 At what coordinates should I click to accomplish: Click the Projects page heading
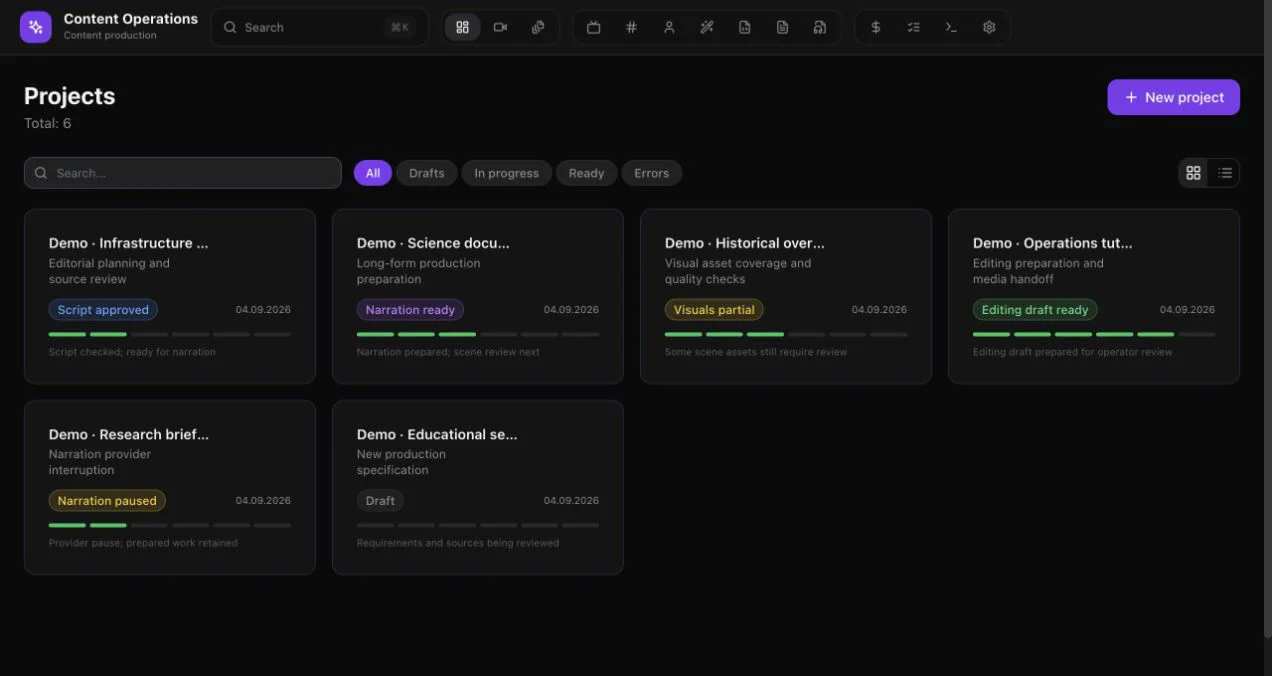[x=69, y=96]
